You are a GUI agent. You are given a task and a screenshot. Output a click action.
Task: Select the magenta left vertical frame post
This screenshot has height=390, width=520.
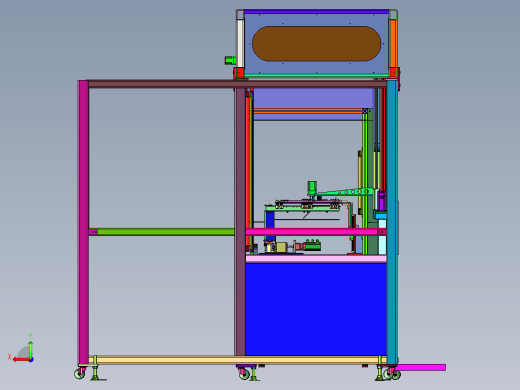pos(83,222)
